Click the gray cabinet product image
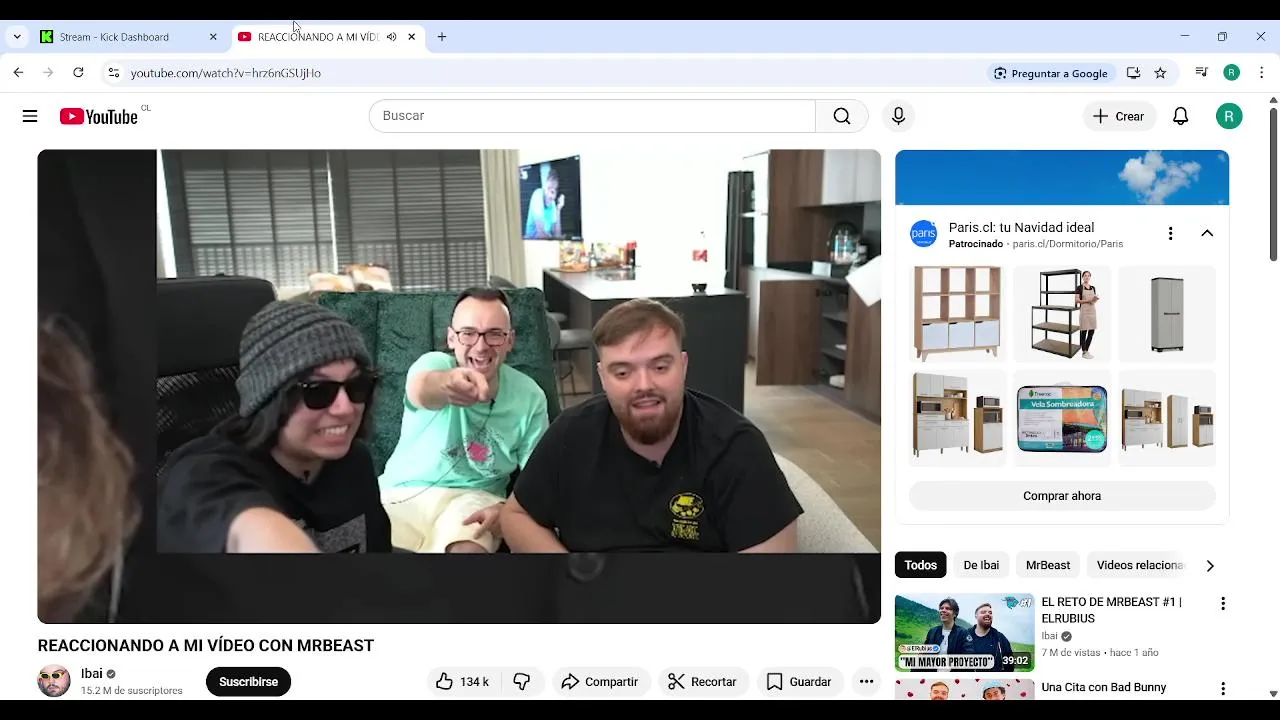This screenshot has height=720, width=1280. 1166,313
